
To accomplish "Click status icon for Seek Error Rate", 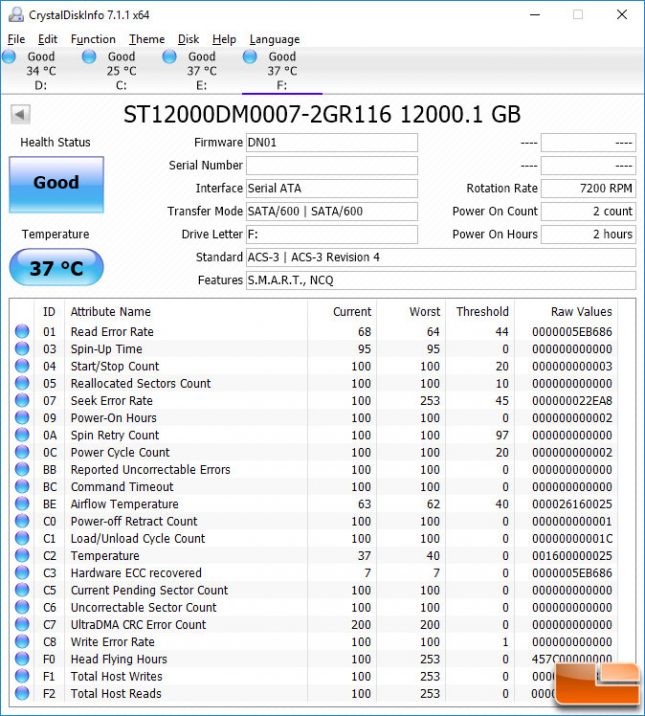I will 22,400.
